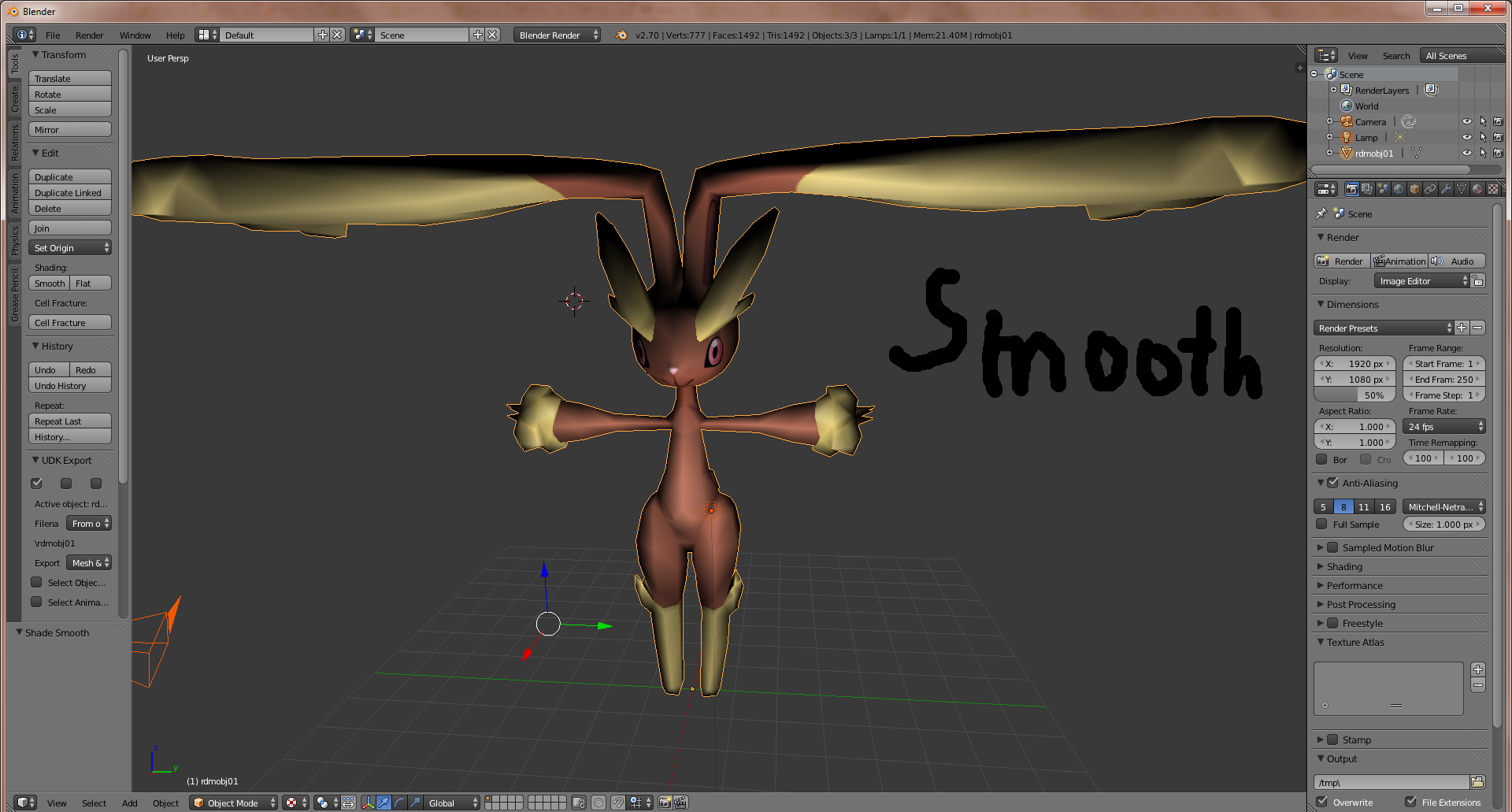Screen dimensions: 1512x812
Task: Toggle Camera renderability camera icon in outliner
Action: pos(1498,121)
